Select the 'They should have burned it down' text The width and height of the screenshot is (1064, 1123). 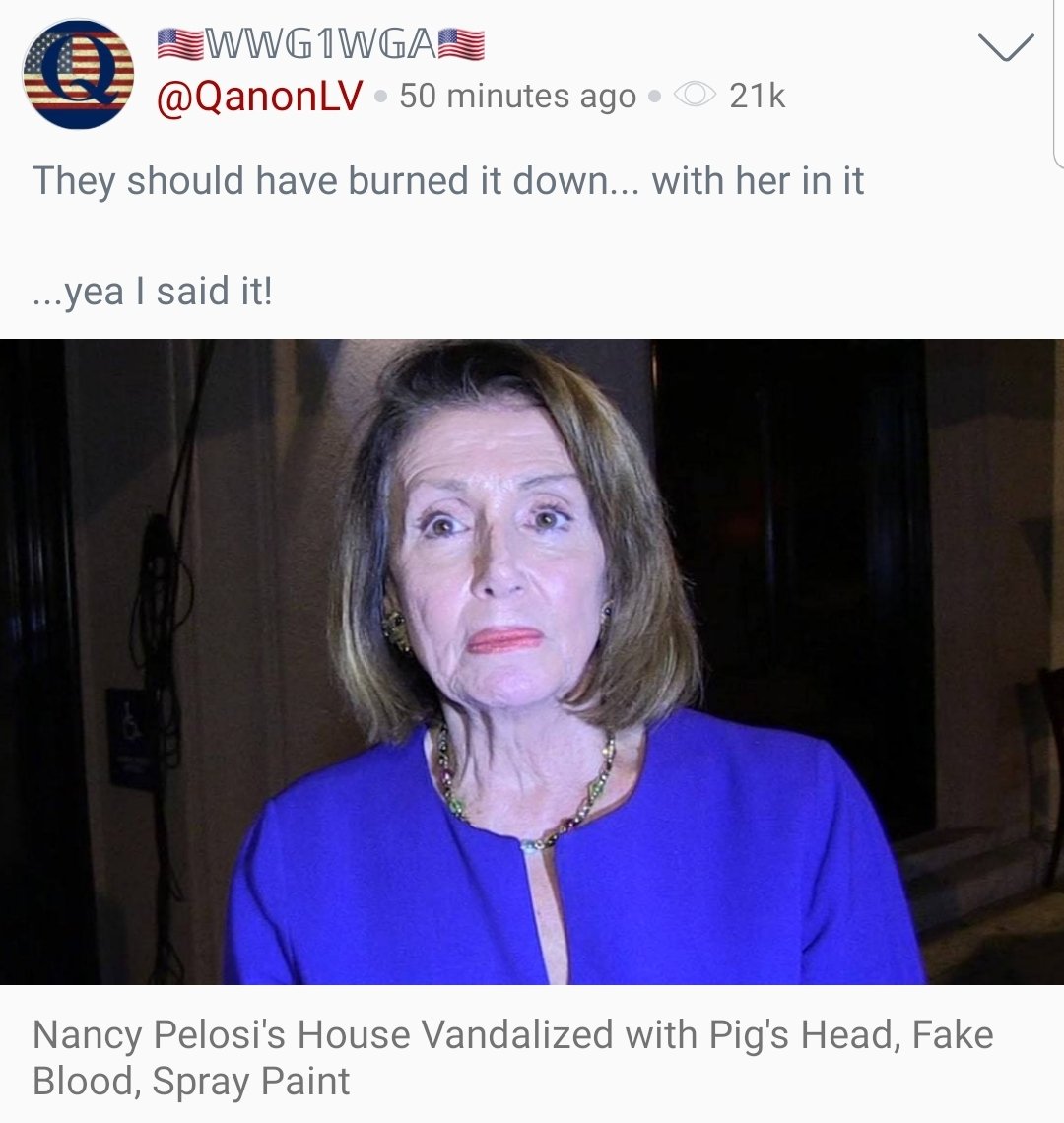(319, 180)
